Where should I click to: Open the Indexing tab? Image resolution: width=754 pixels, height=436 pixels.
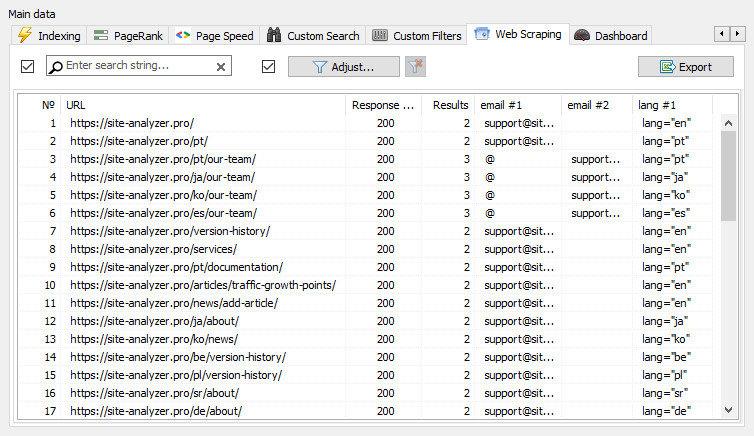click(x=49, y=36)
